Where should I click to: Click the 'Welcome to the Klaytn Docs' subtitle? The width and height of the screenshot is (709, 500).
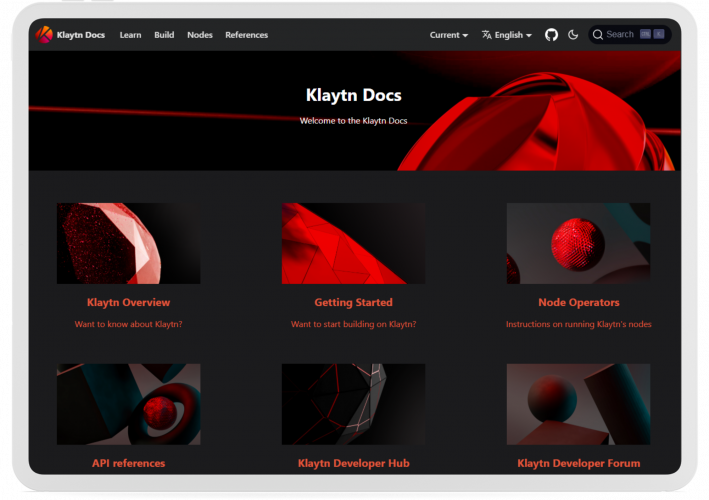[x=354, y=121]
